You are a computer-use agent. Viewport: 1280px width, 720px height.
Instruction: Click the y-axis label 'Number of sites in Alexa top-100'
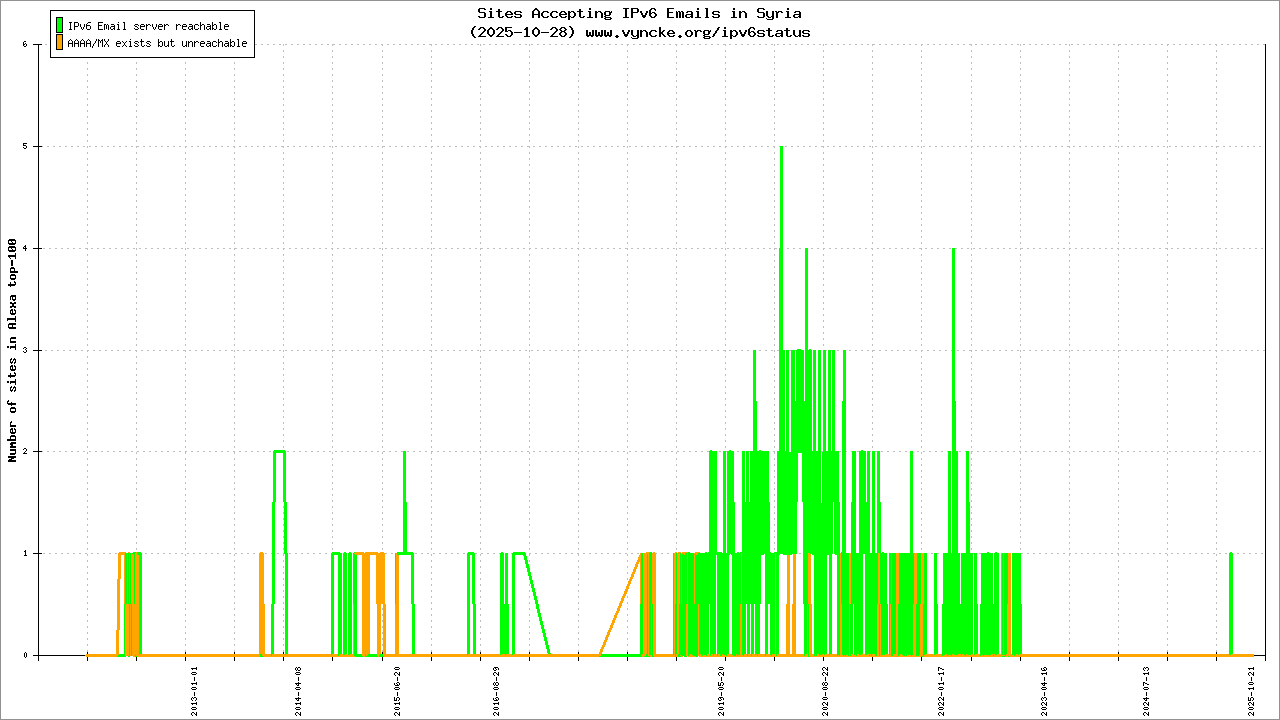tap(13, 350)
